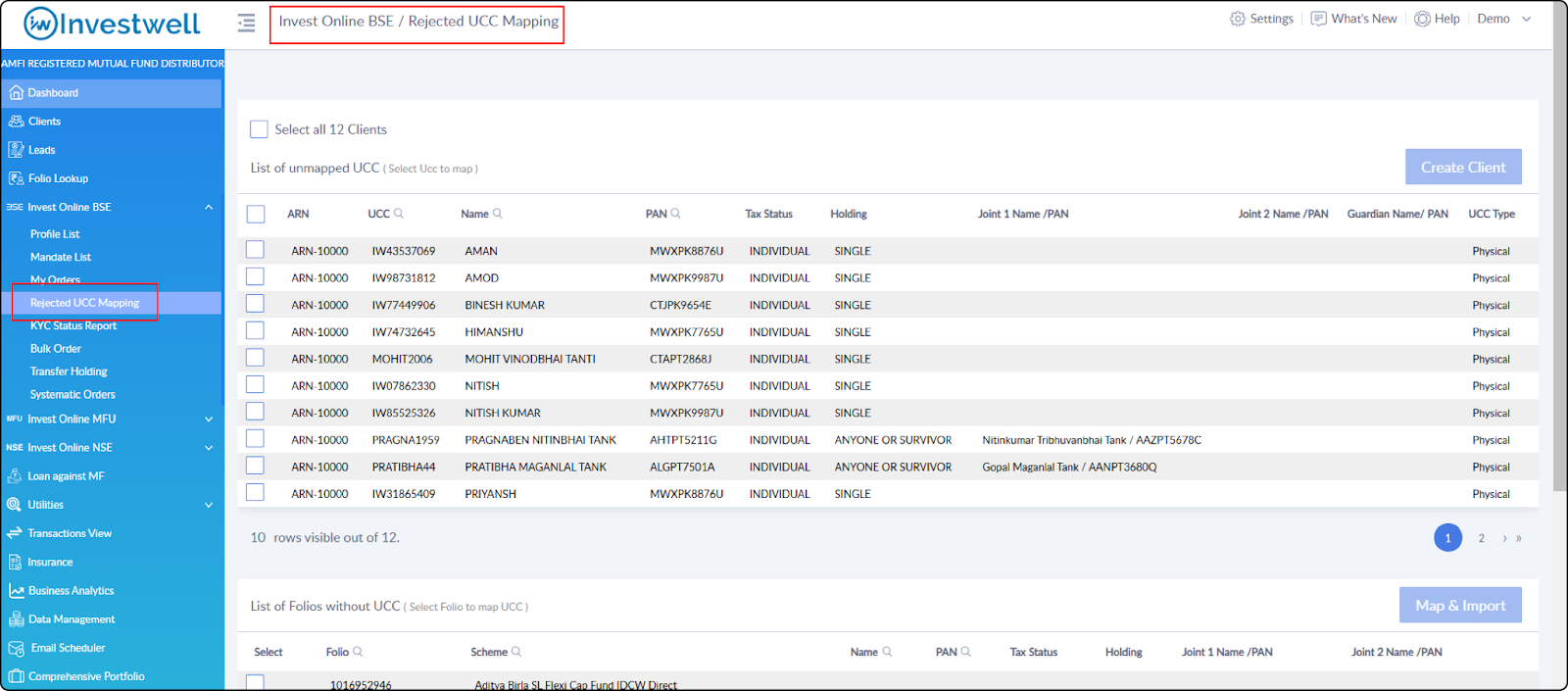Click NITISH KUMAR name cell
Viewport: 1568px width, 691px height.
tap(503, 413)
